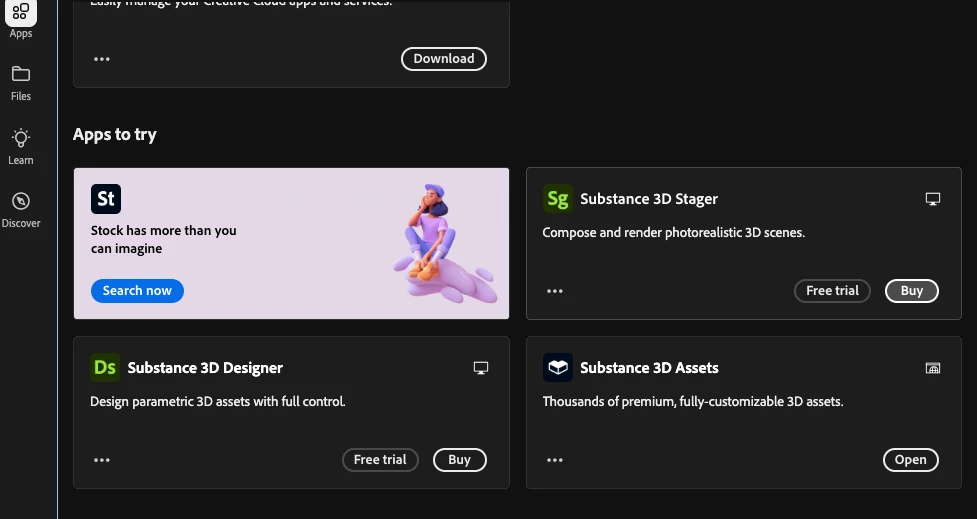Open more options next to Download button
977x519 pixels.
tap(102, 59)
